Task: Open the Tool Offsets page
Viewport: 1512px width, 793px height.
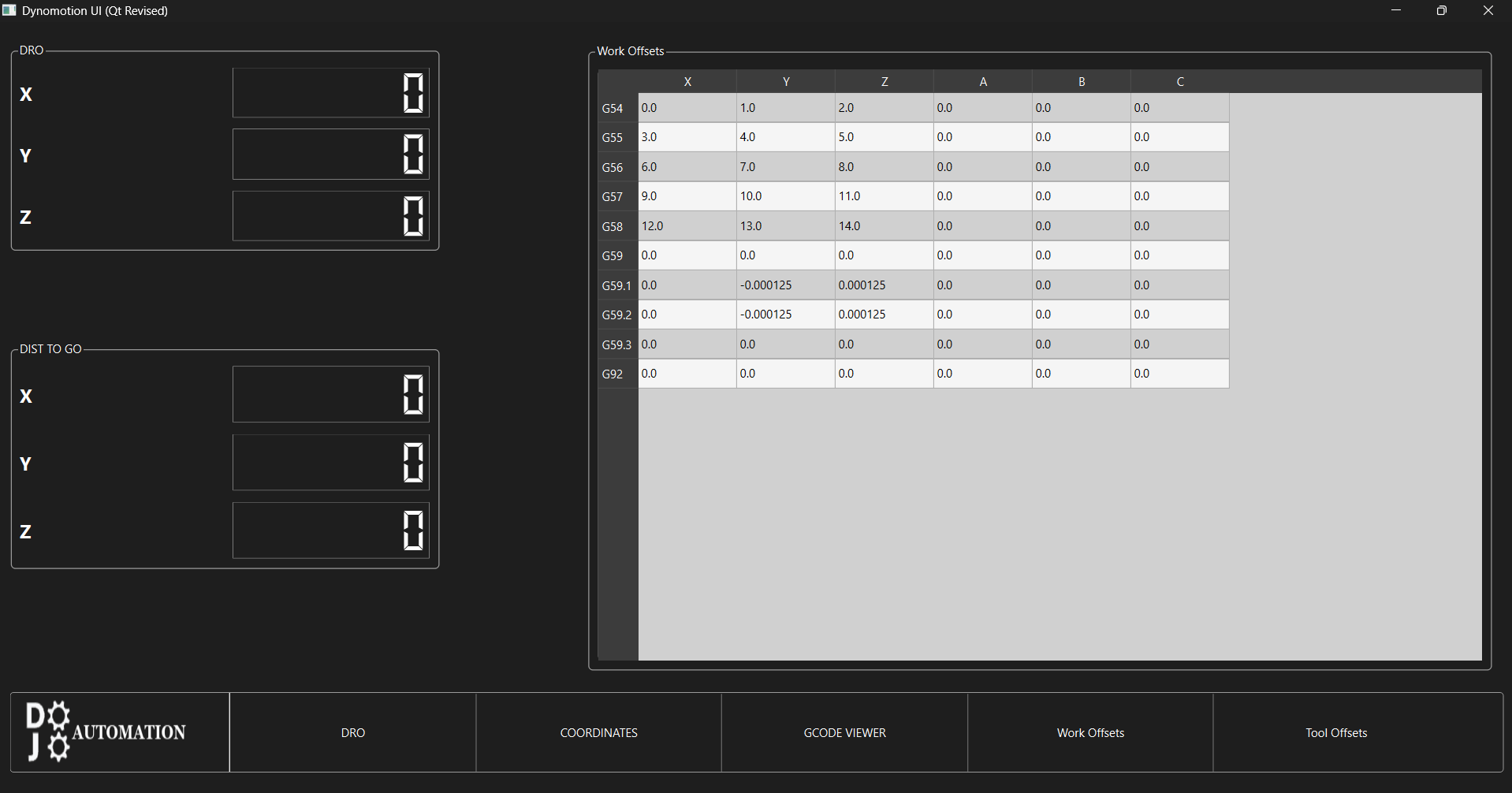Action: pos(1336,732)
